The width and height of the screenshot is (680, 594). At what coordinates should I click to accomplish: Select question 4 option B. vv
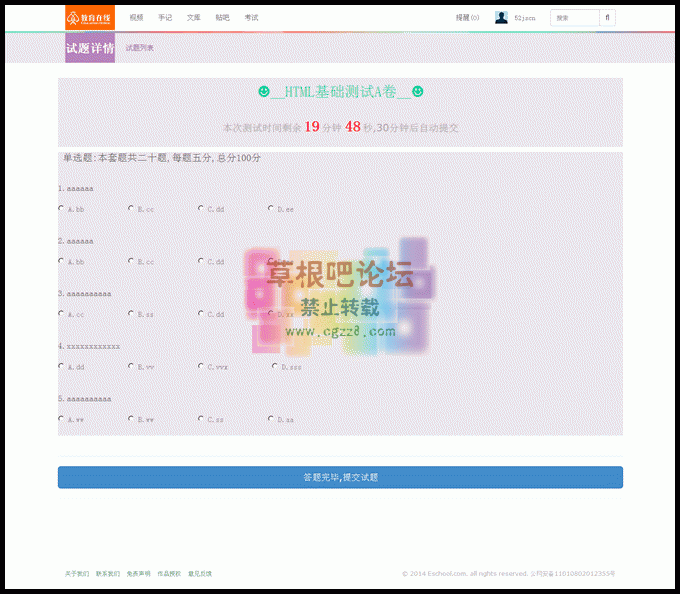(131, 366)
